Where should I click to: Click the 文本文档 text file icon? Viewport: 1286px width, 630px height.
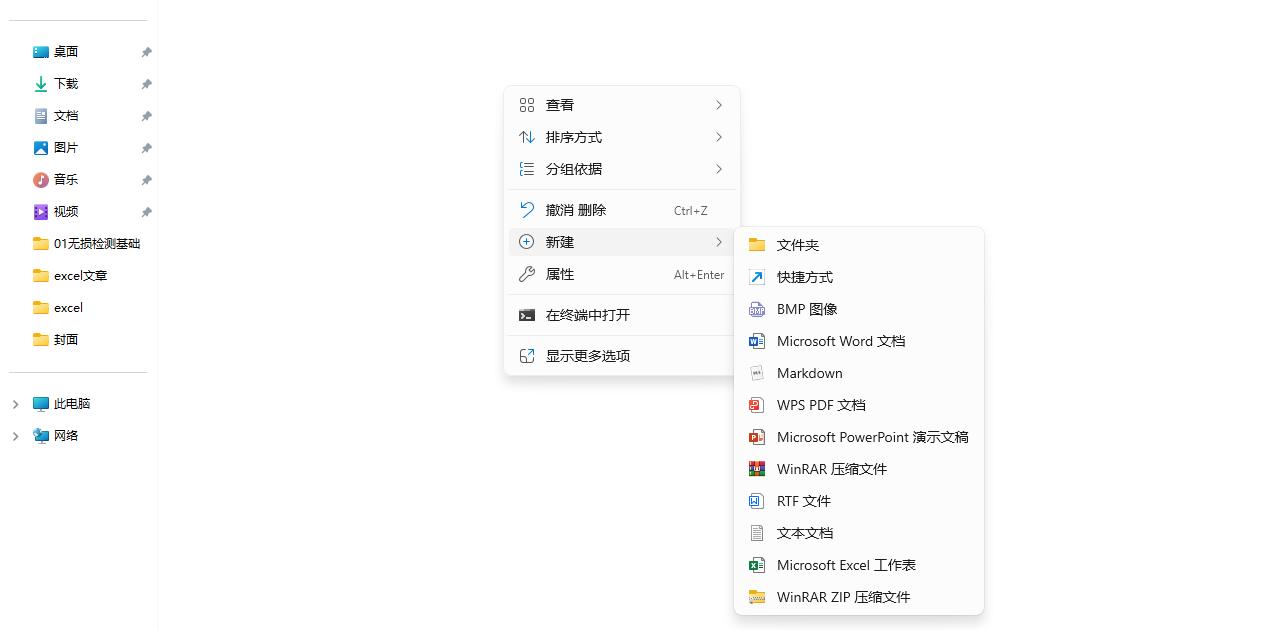pos(757,534)
